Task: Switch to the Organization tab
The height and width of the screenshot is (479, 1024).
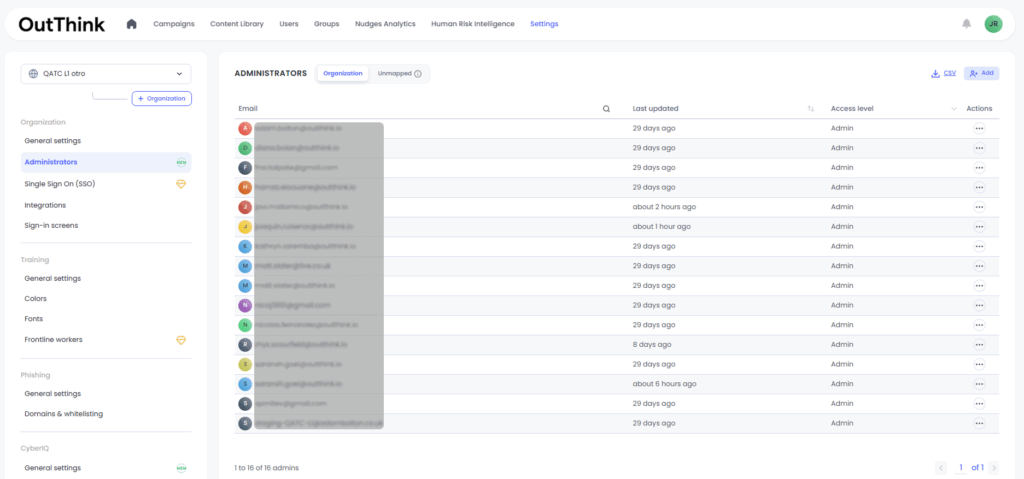Action: [343, 74]
